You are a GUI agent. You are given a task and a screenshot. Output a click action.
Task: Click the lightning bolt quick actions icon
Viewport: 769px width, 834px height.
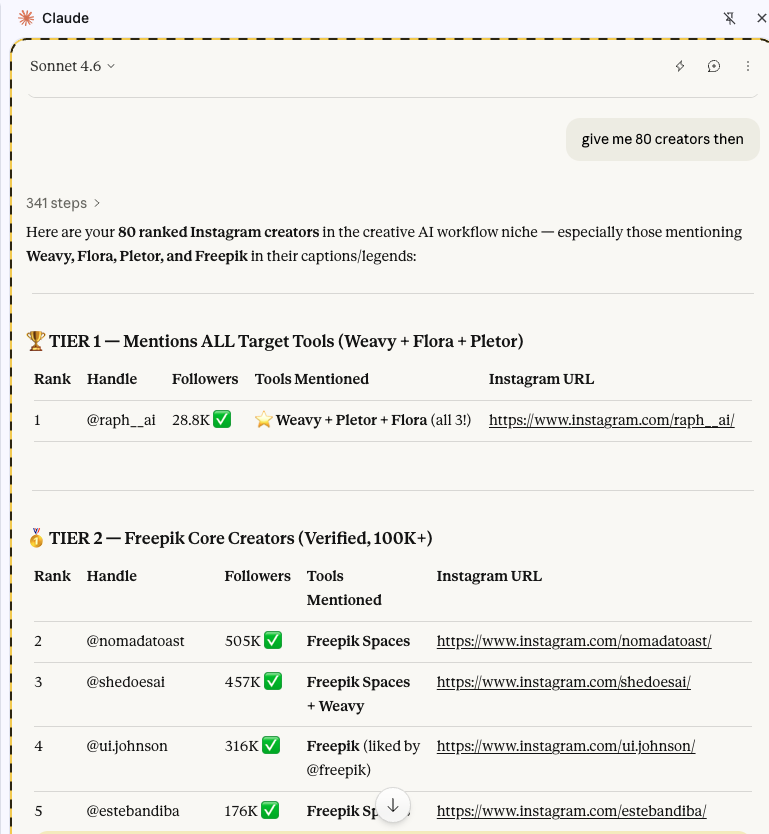(680, 66)
